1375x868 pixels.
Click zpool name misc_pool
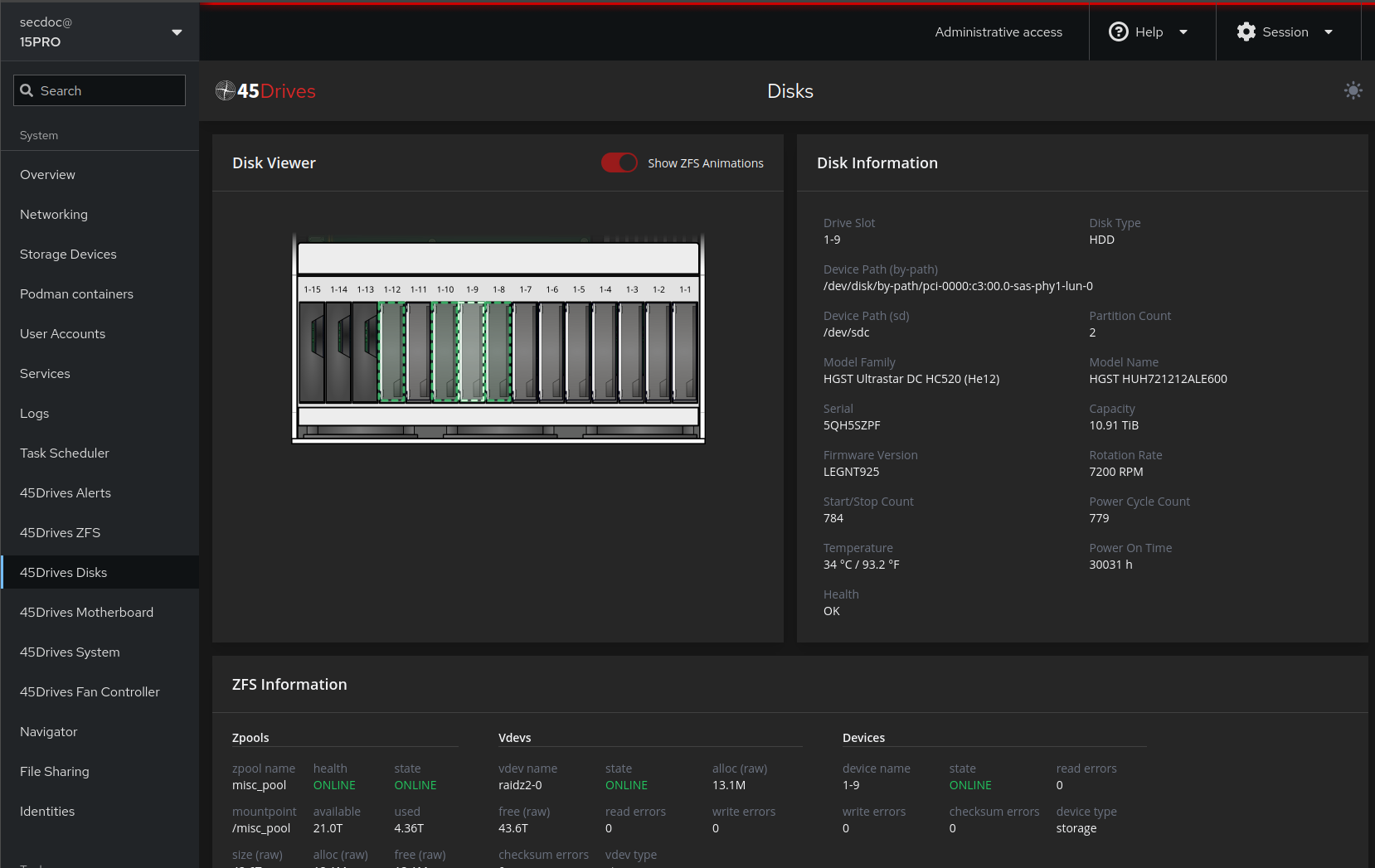(x=259, y=785)
